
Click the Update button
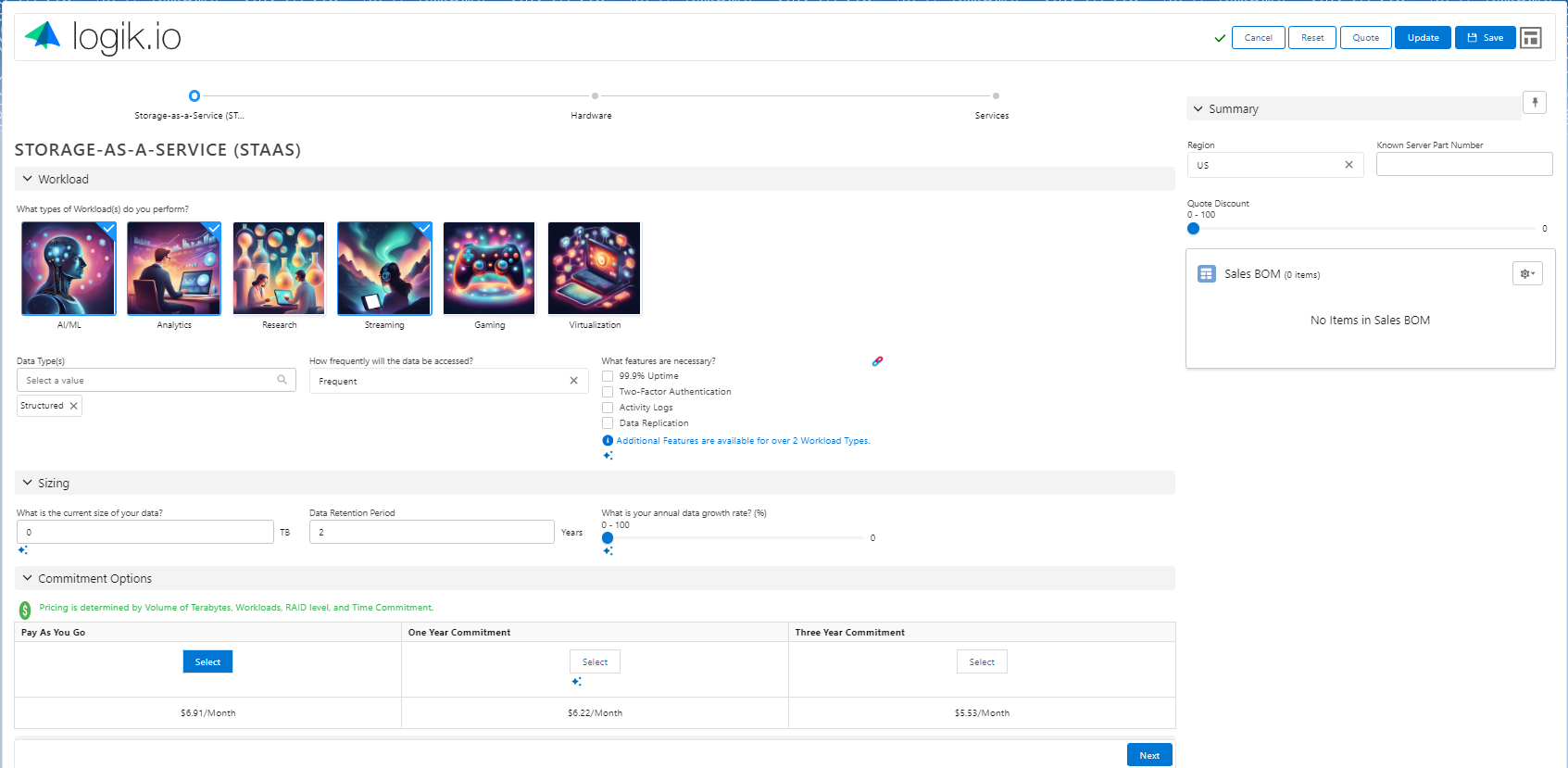1423,38
